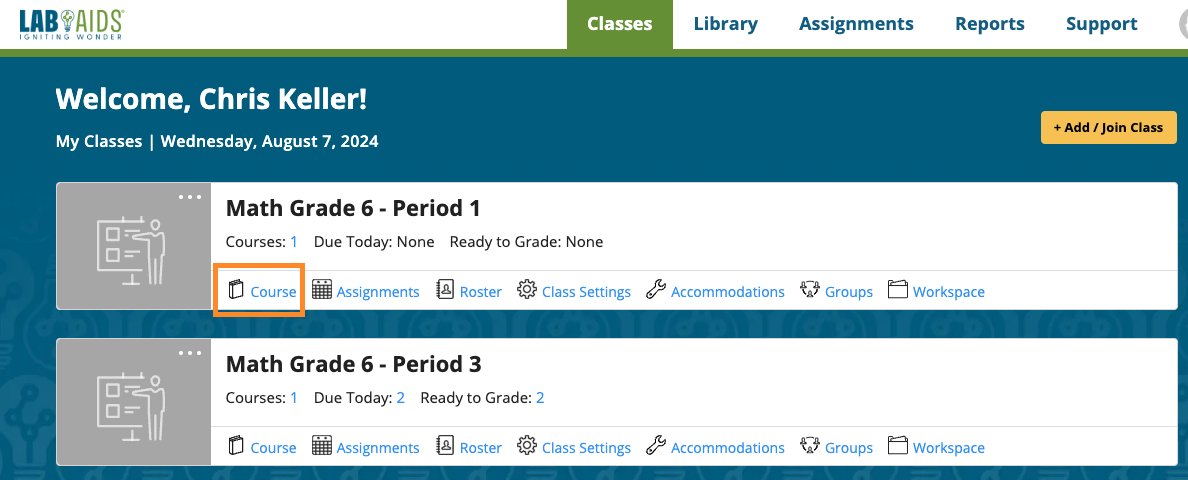The height and width of the screenshot is (480, 1188).
Task: Click the Roster icon for Period 3
Action: [x=445, y=446]
